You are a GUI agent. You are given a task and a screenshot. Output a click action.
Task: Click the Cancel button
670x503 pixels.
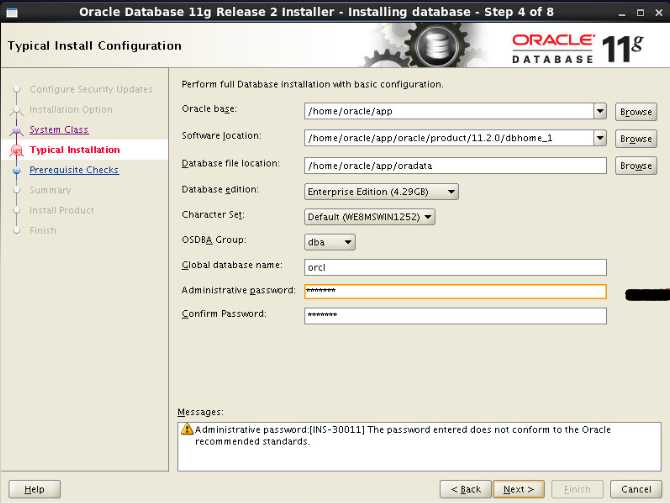(636, 489)
